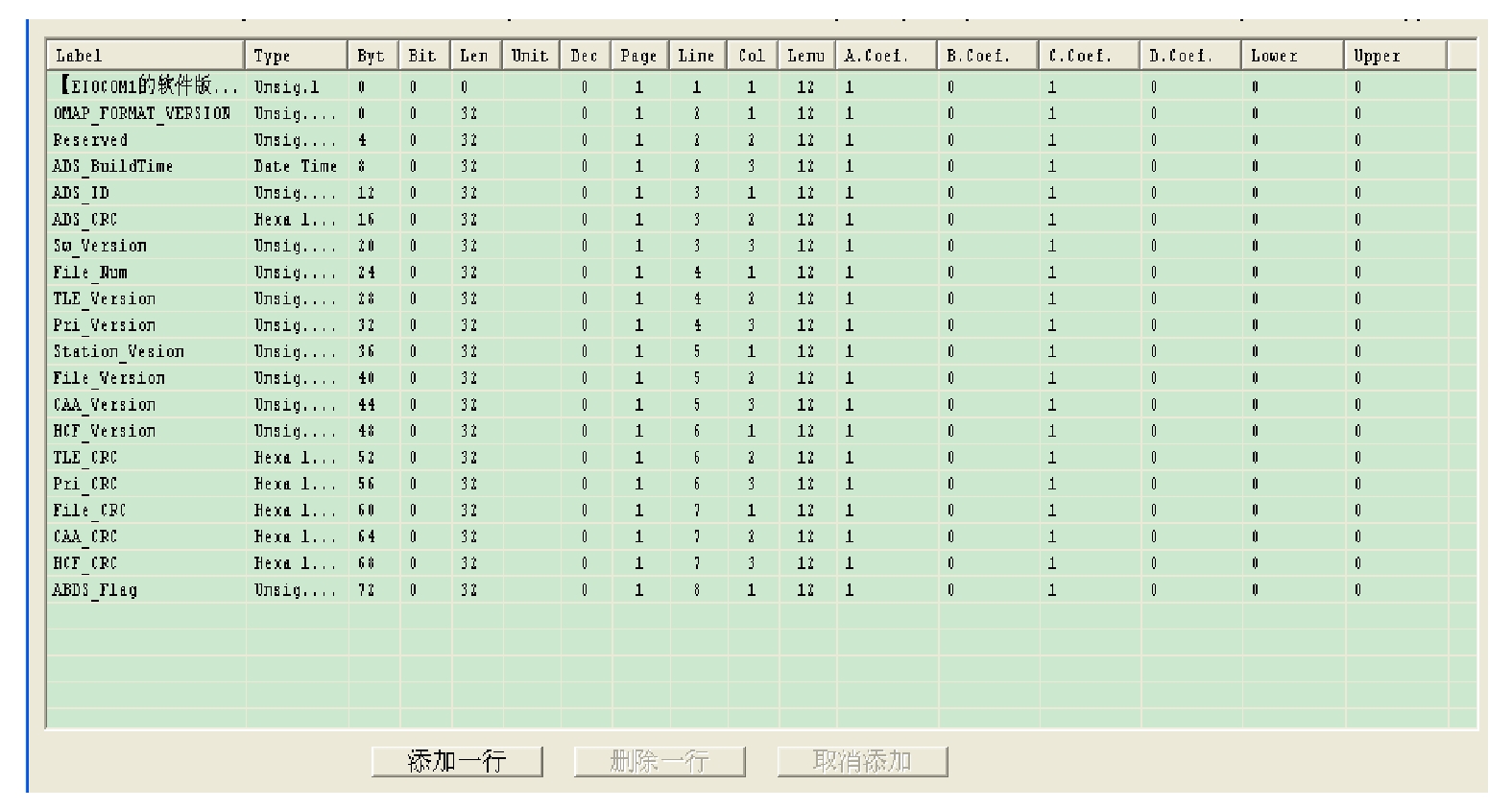Click the A.Coef. column header
This screenshot has width=1512, height=809.
click(x=886, y=56)
